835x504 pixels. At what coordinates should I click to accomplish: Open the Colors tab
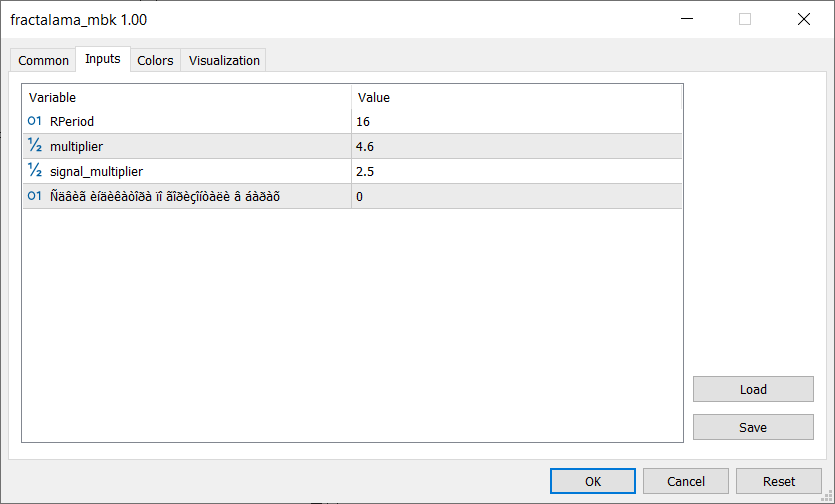coord(155,60)
